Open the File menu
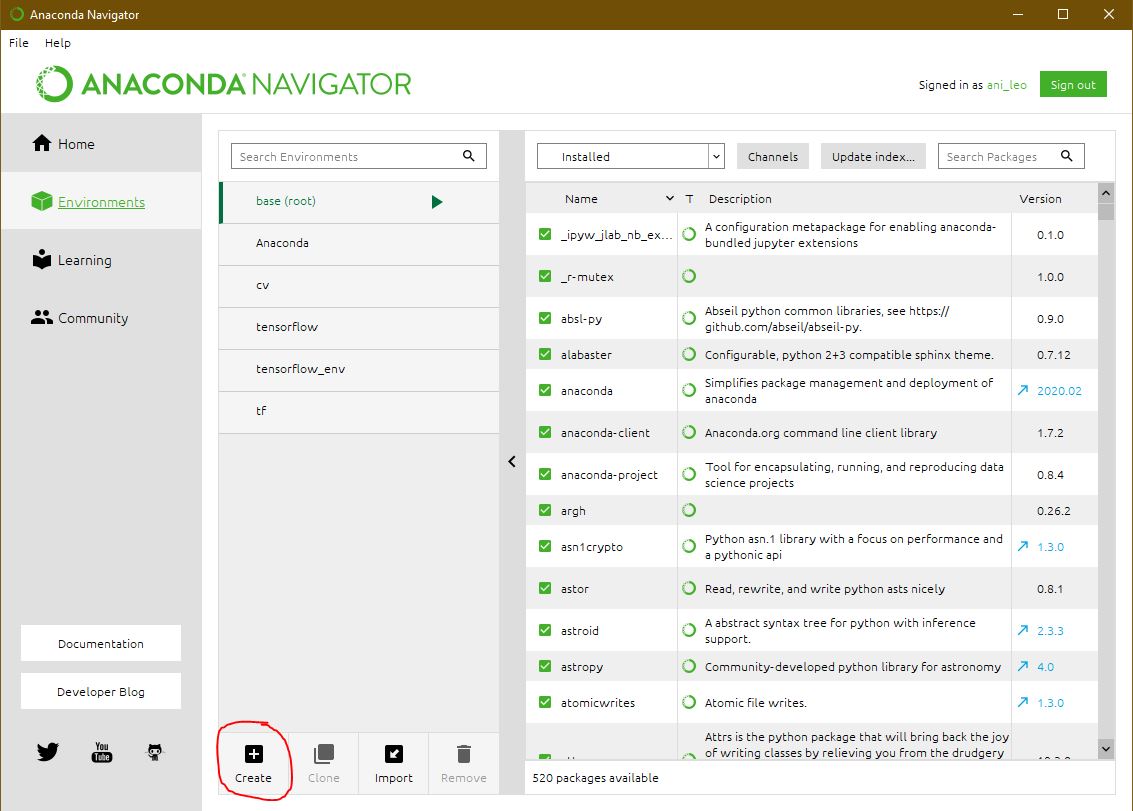Screen dimensions: 1133x811 click(19, 43)
